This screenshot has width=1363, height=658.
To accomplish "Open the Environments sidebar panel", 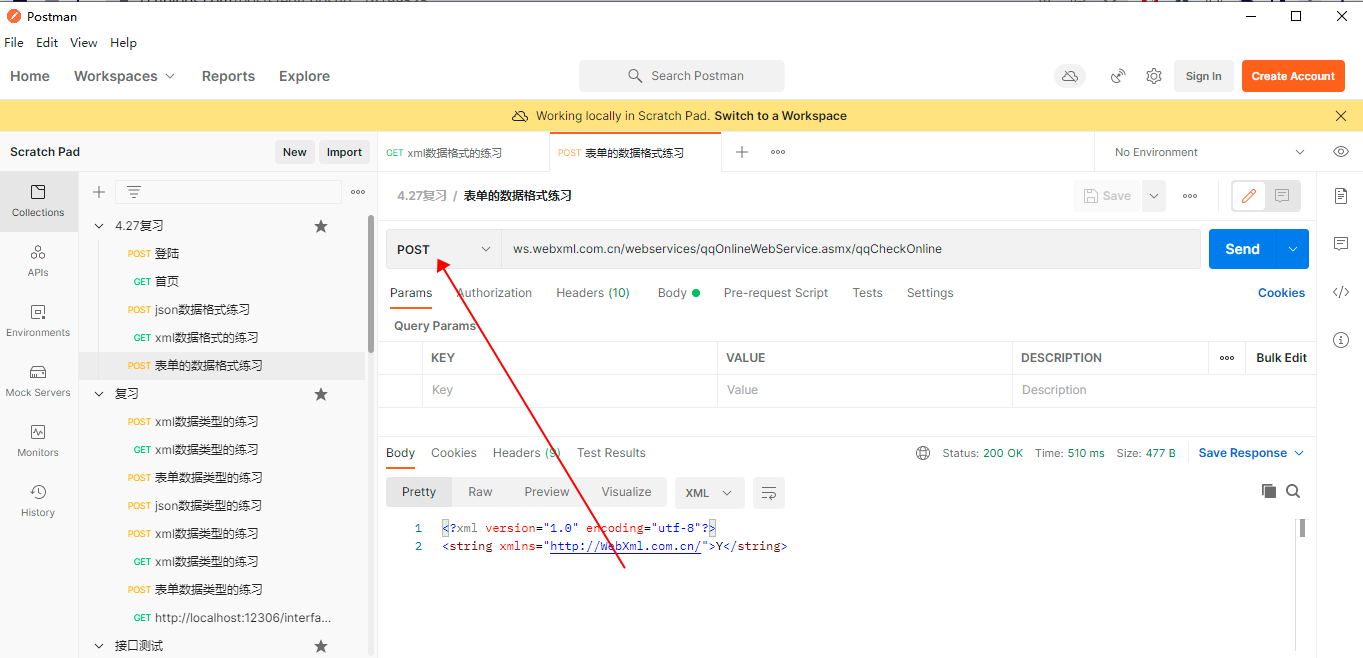I will [x=38, y=321].
